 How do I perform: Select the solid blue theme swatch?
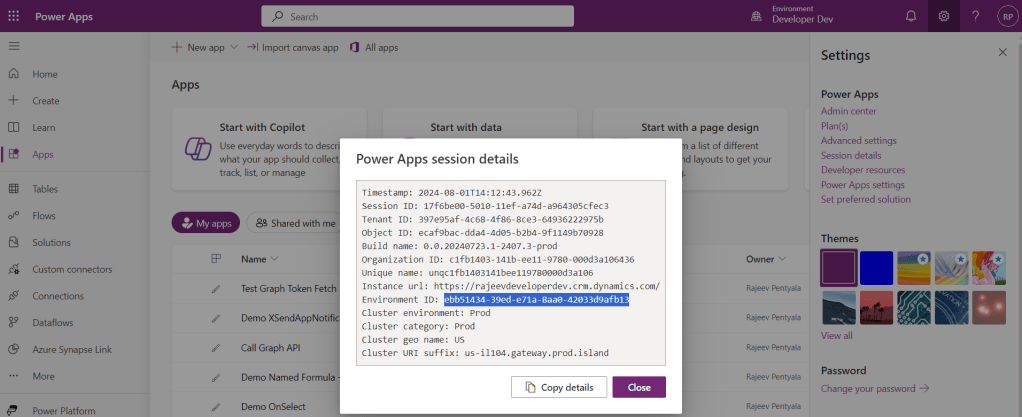[x=877, y=268]
